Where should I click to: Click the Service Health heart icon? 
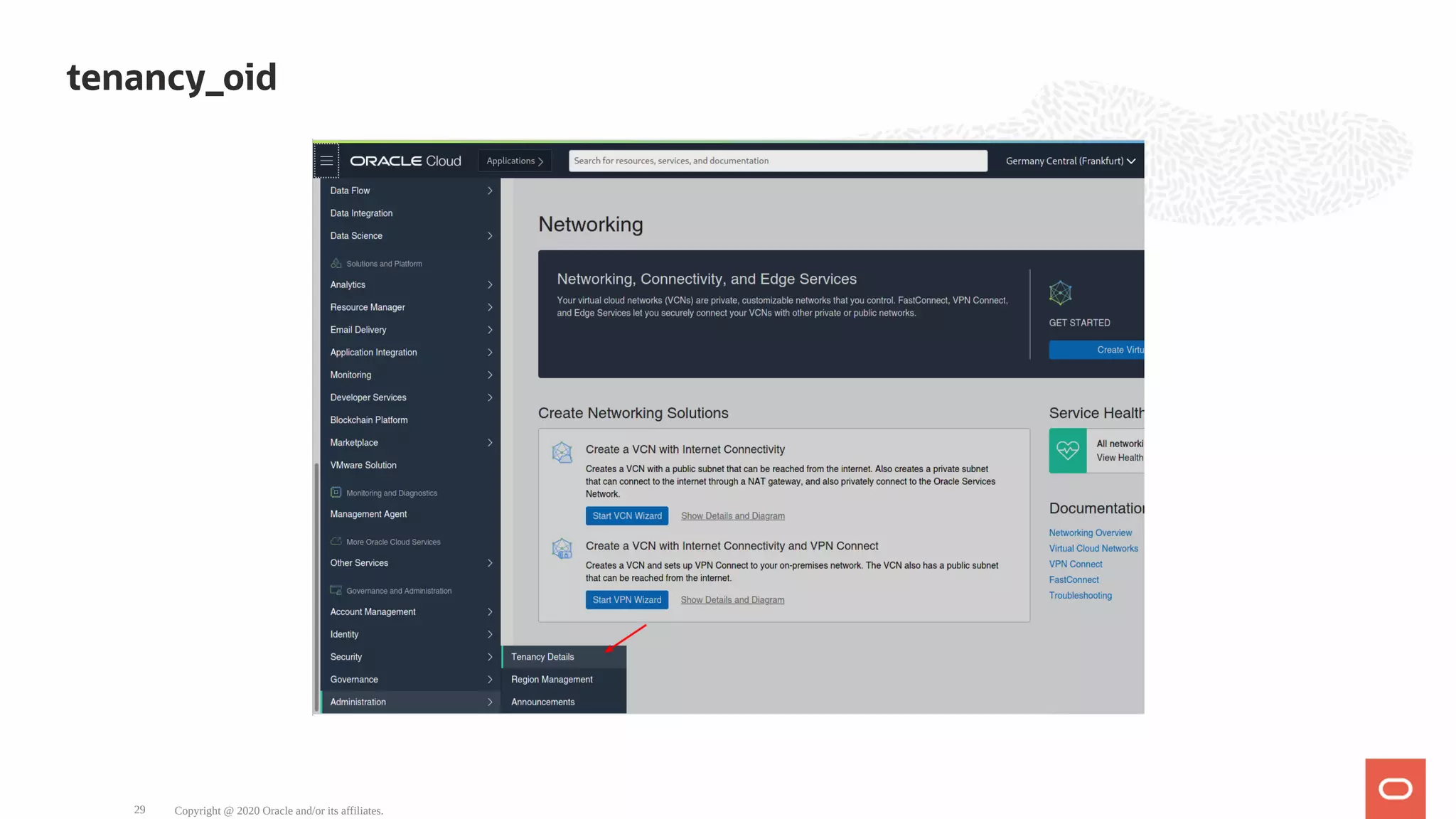pyautogui.click(x=1068, y=451)
